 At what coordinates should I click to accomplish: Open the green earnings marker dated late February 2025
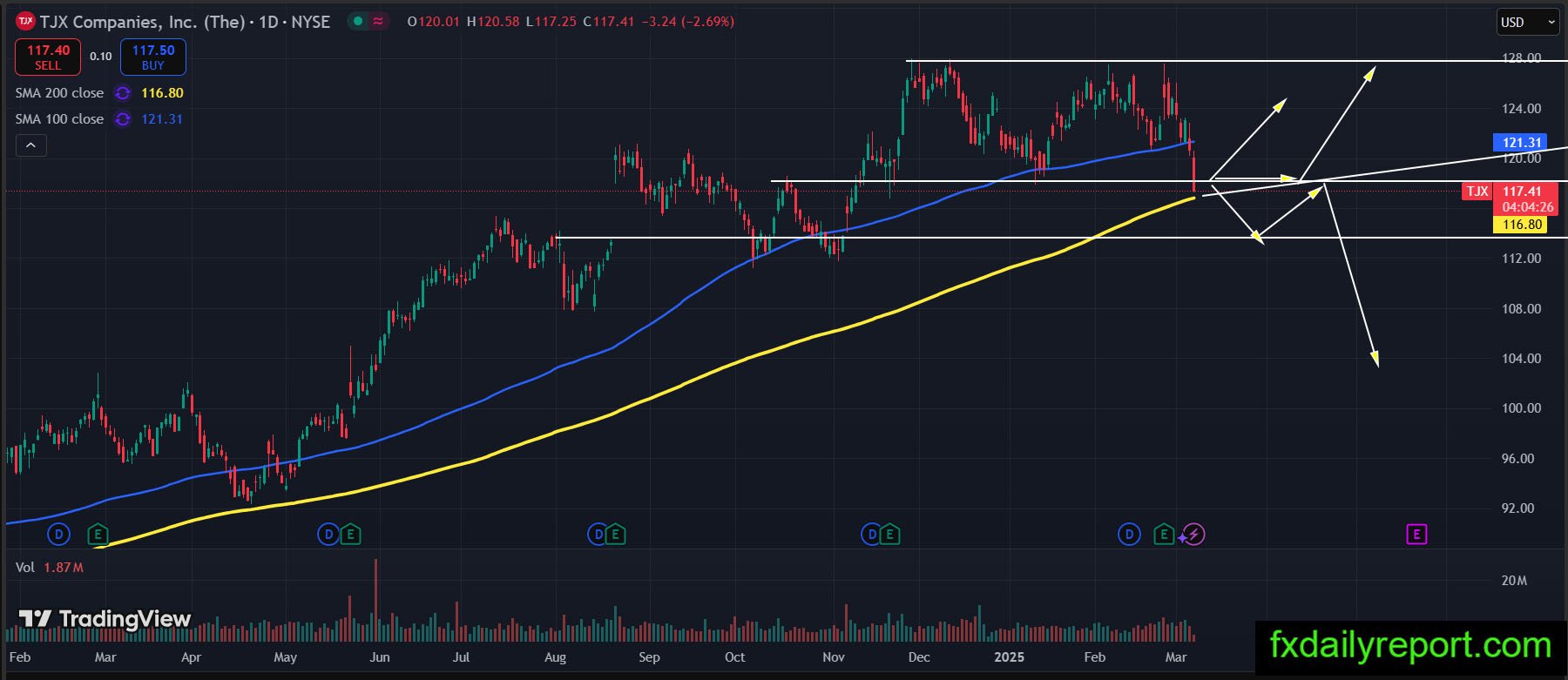(1164, 535)
